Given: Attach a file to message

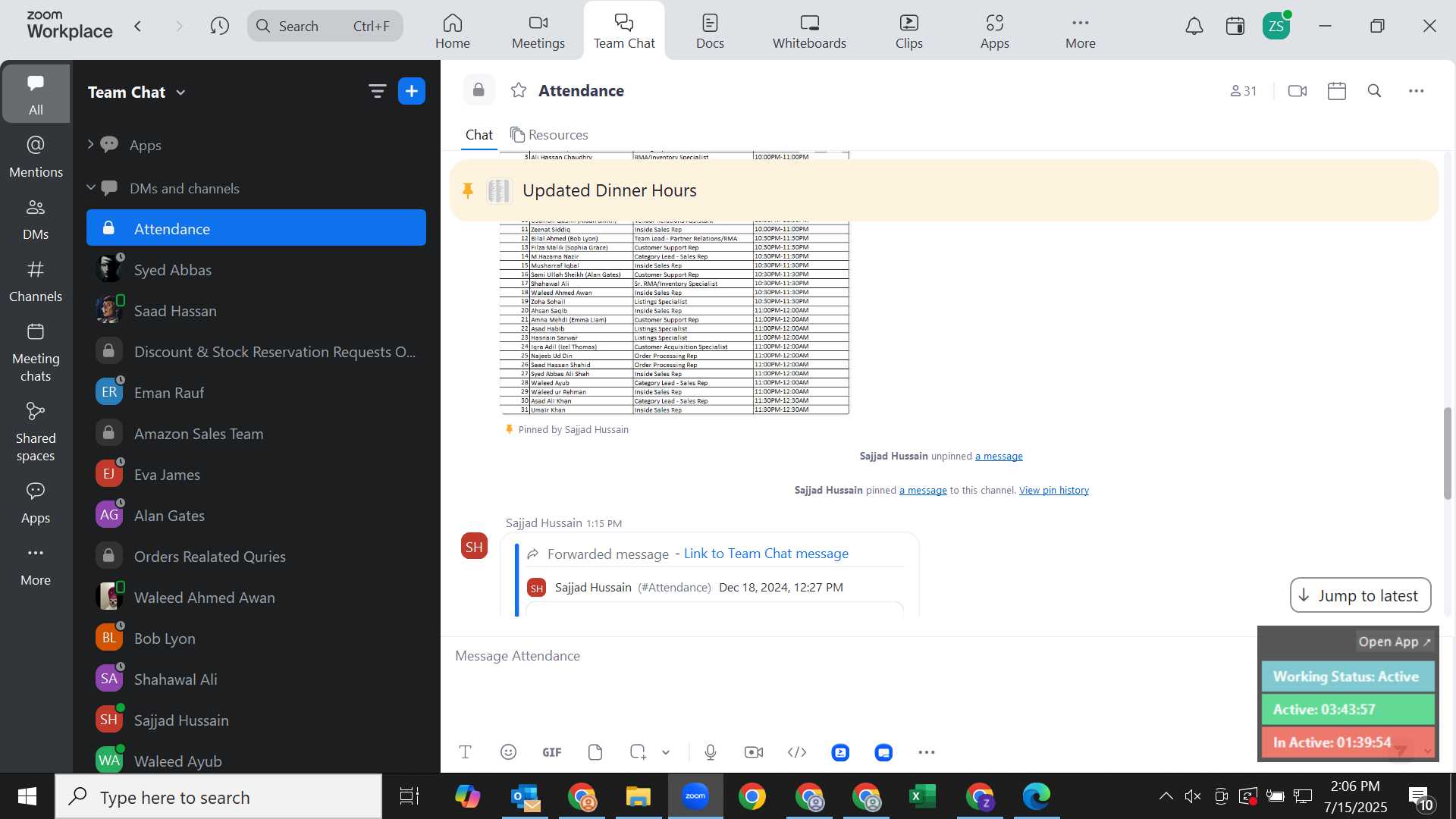Looking at the screenshot, I should [x=595, y=752].
